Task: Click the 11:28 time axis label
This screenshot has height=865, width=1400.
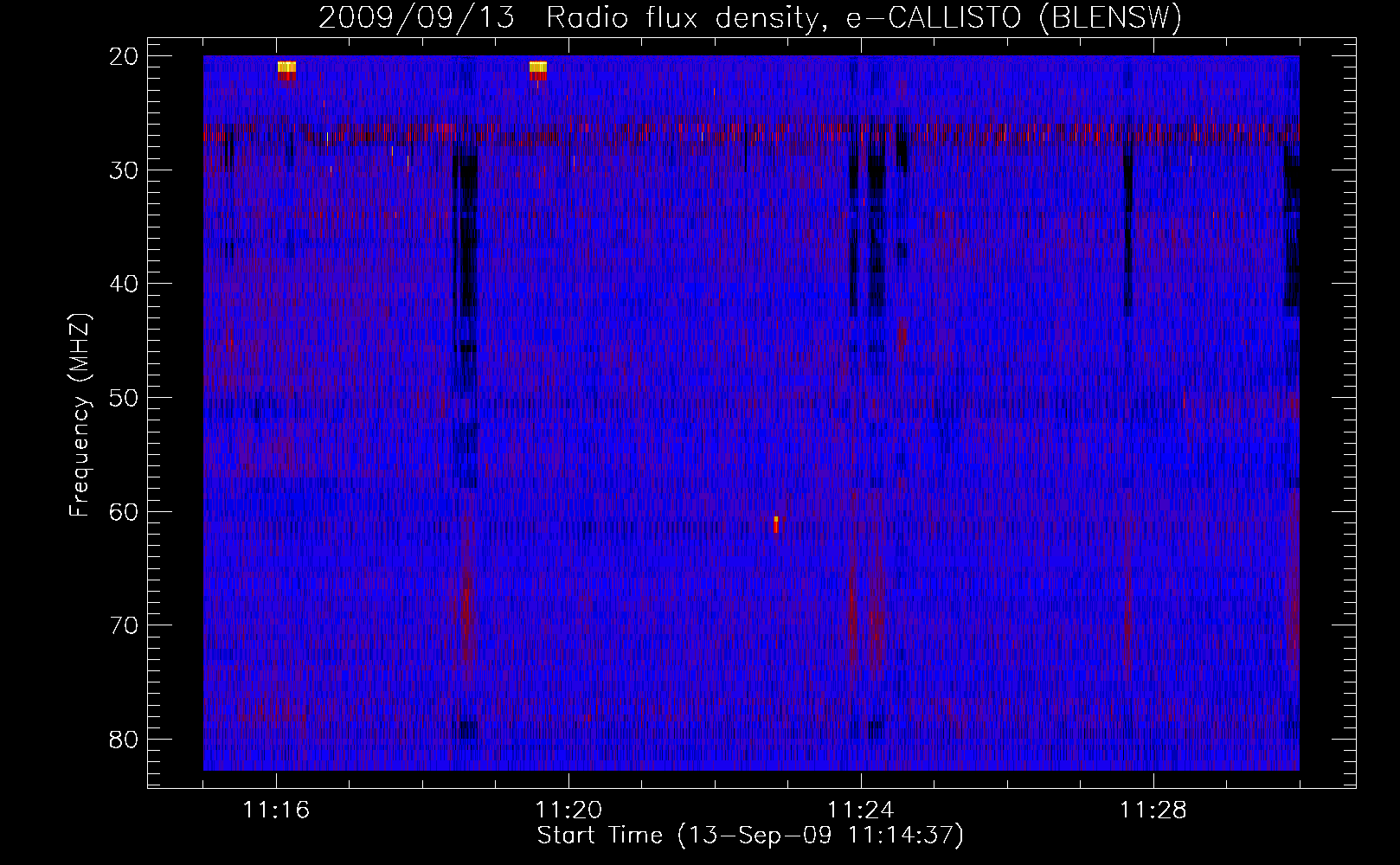Action: [x=1153, y=811]
